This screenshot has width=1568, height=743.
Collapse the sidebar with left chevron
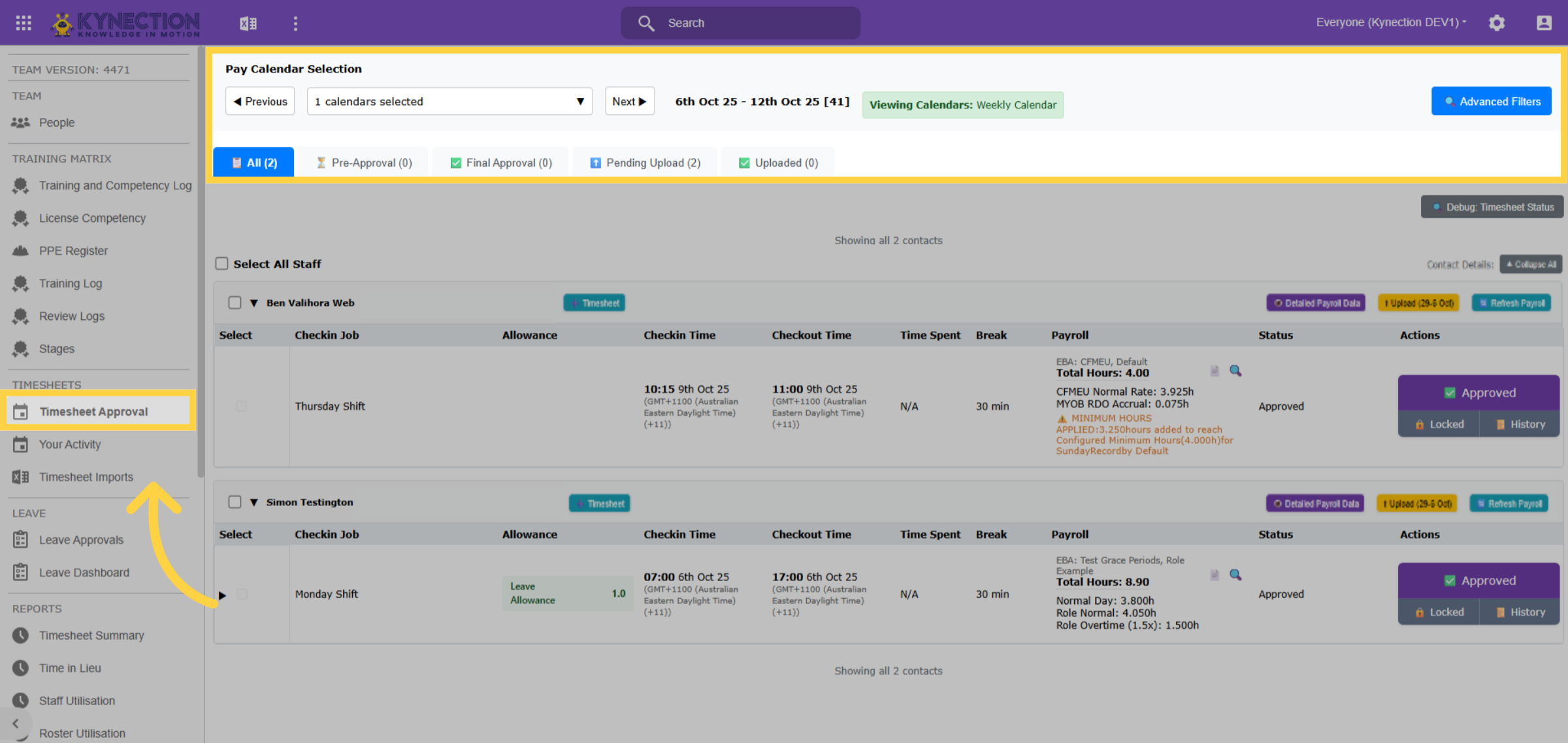(x=16, y=723)
